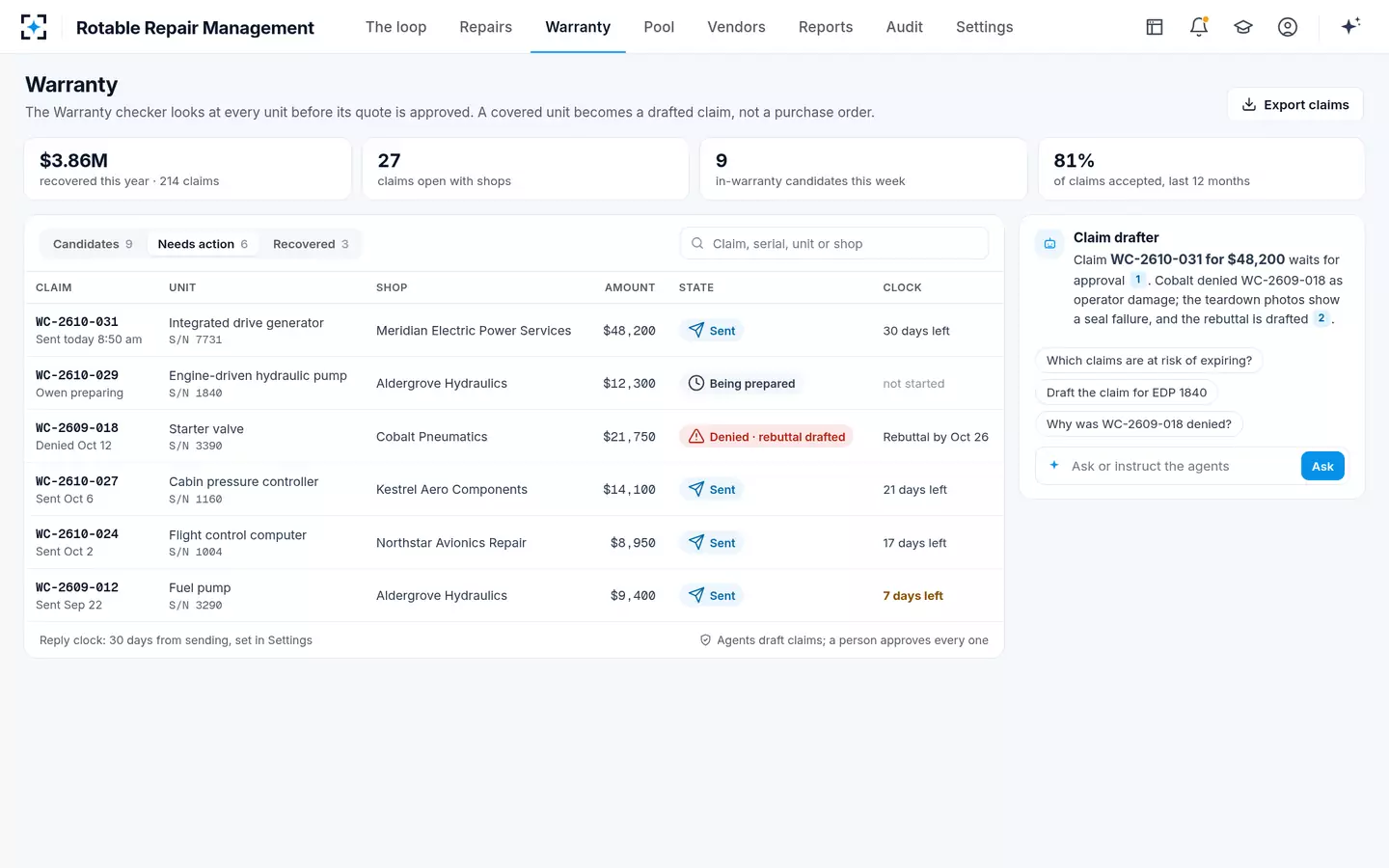Navigate to Vendors
This screenshot has height=868, width=1389.
pyautogui.click(x=736, y=27)
